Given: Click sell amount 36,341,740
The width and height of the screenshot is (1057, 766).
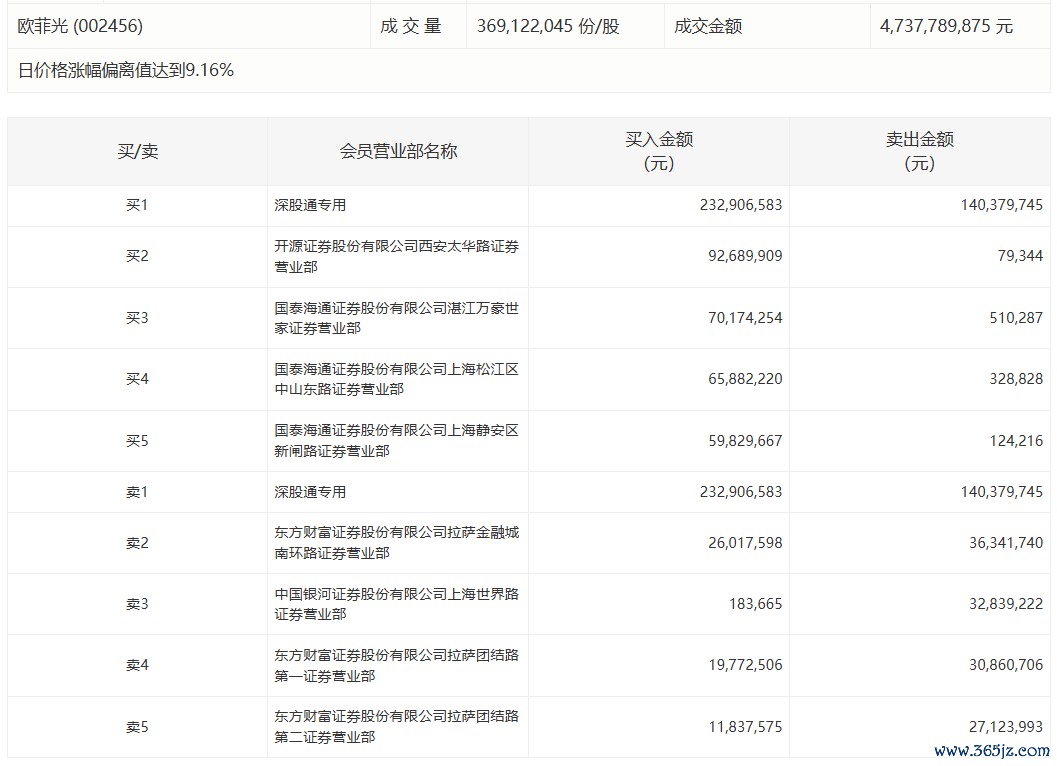Looking at the screenshot, I should pos(1006,543).
